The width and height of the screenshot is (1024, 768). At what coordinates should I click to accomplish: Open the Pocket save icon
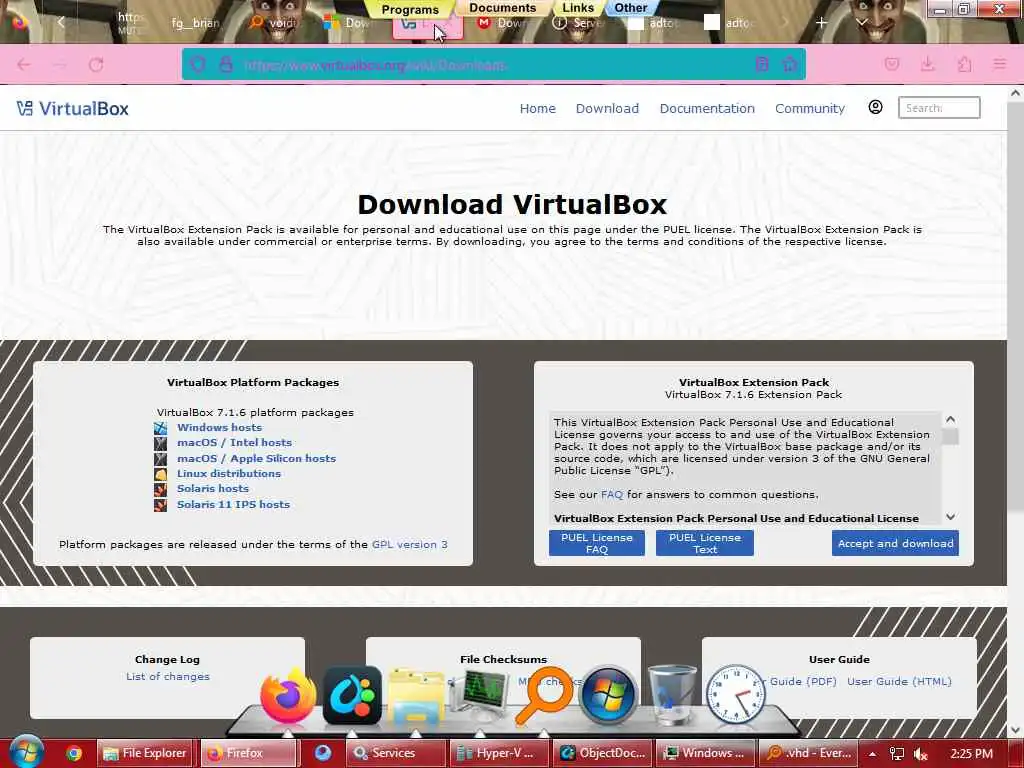[891, 64]
